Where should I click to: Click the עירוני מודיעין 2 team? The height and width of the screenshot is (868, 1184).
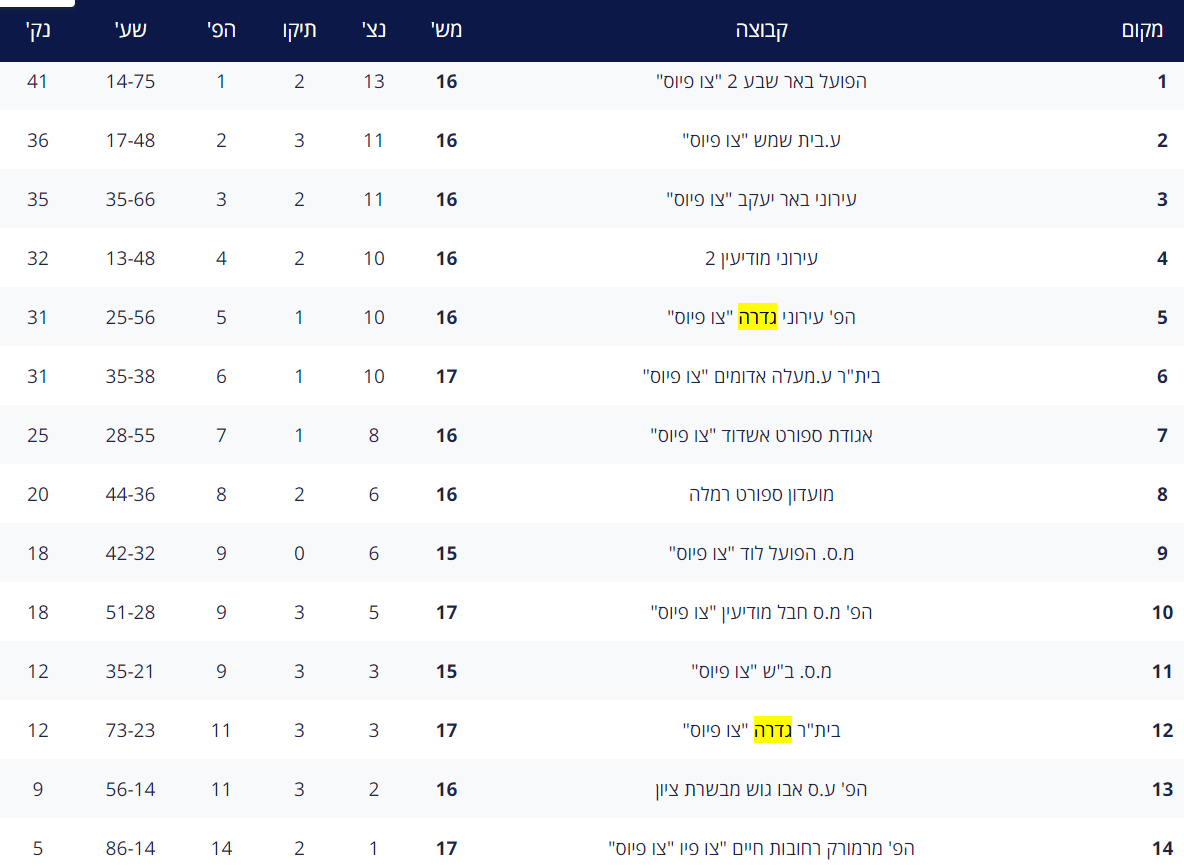(x=761, y=258)
